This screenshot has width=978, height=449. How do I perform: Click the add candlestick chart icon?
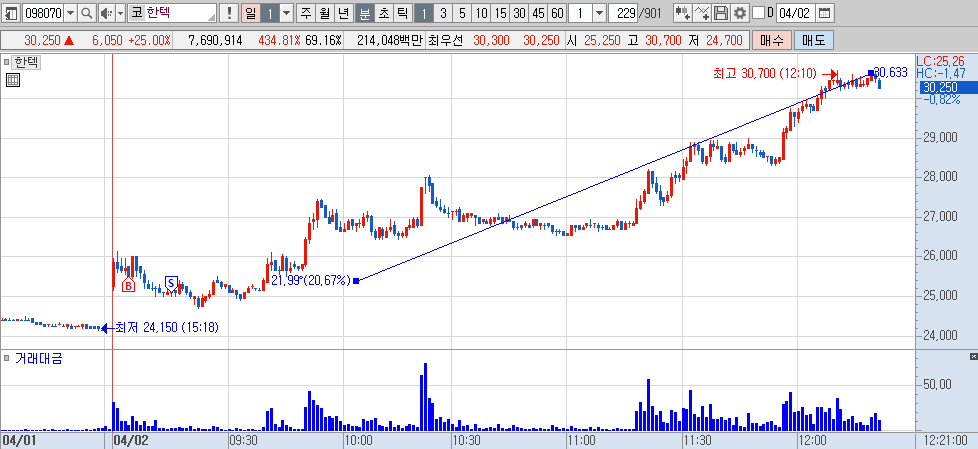683,12
